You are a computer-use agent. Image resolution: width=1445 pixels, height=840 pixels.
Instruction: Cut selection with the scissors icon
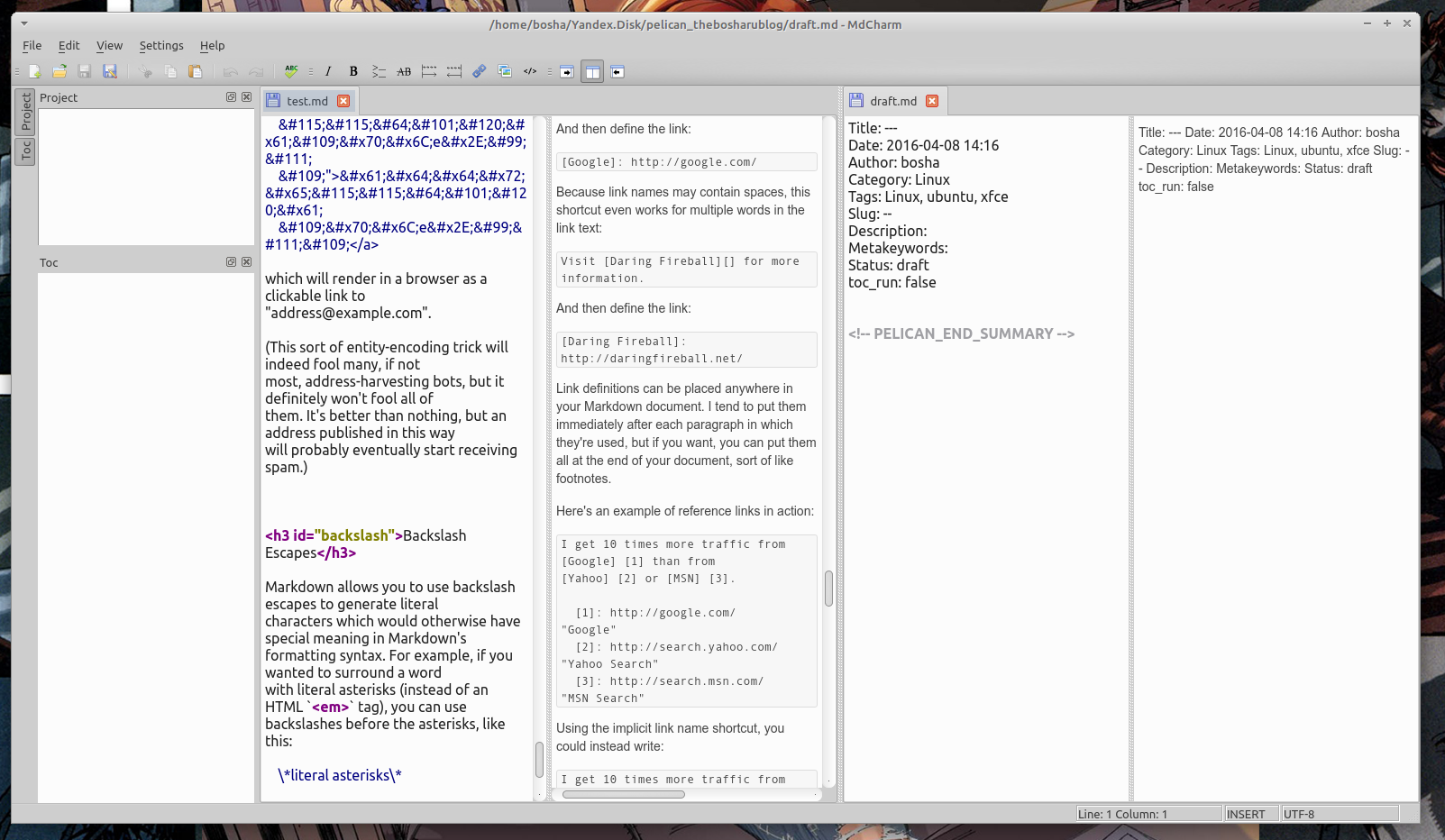pyautogui.click(x=145, y=71)
